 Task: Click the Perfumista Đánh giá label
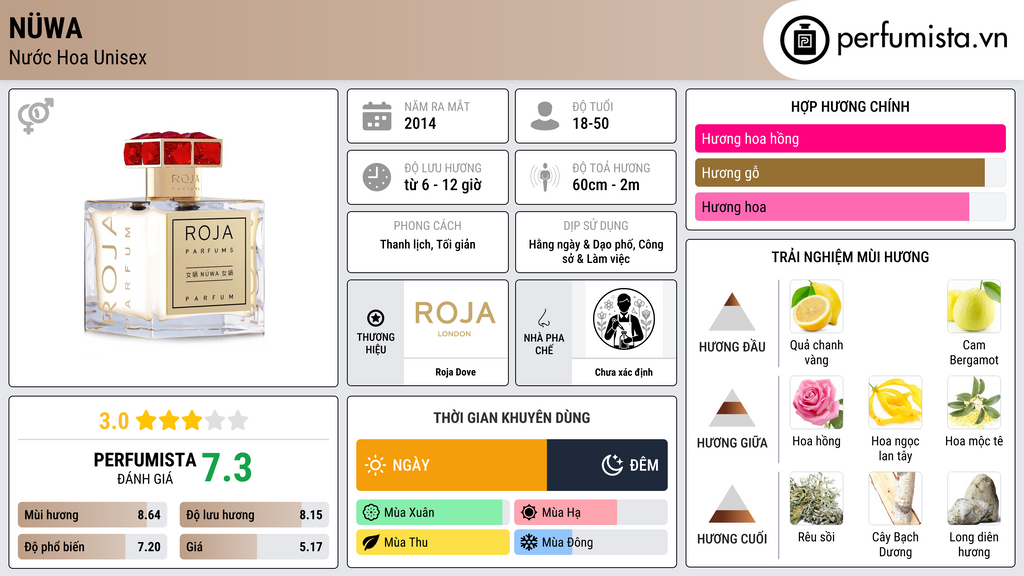[x=145, y=468]
